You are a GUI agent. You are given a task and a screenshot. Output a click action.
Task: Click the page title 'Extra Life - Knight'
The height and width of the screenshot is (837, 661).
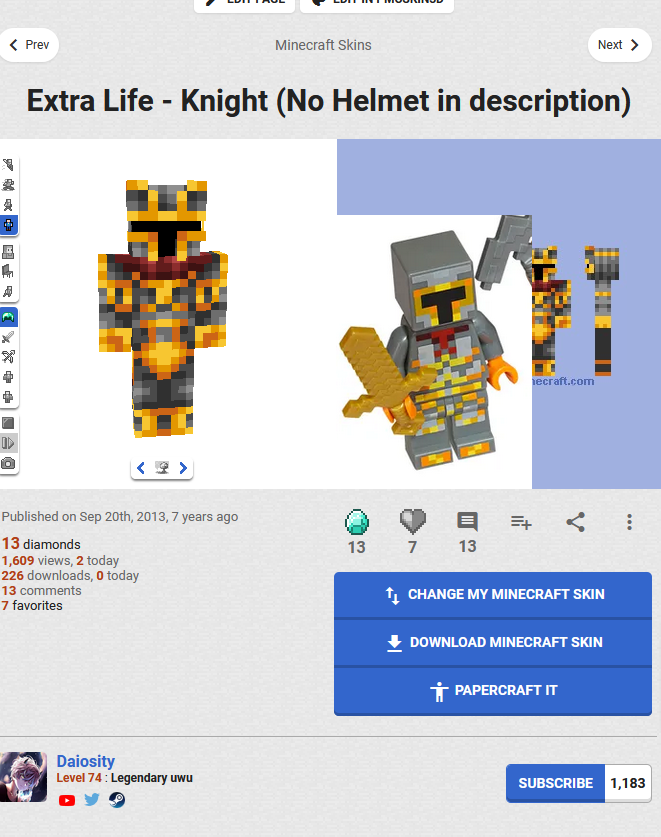tap(328, 101)
